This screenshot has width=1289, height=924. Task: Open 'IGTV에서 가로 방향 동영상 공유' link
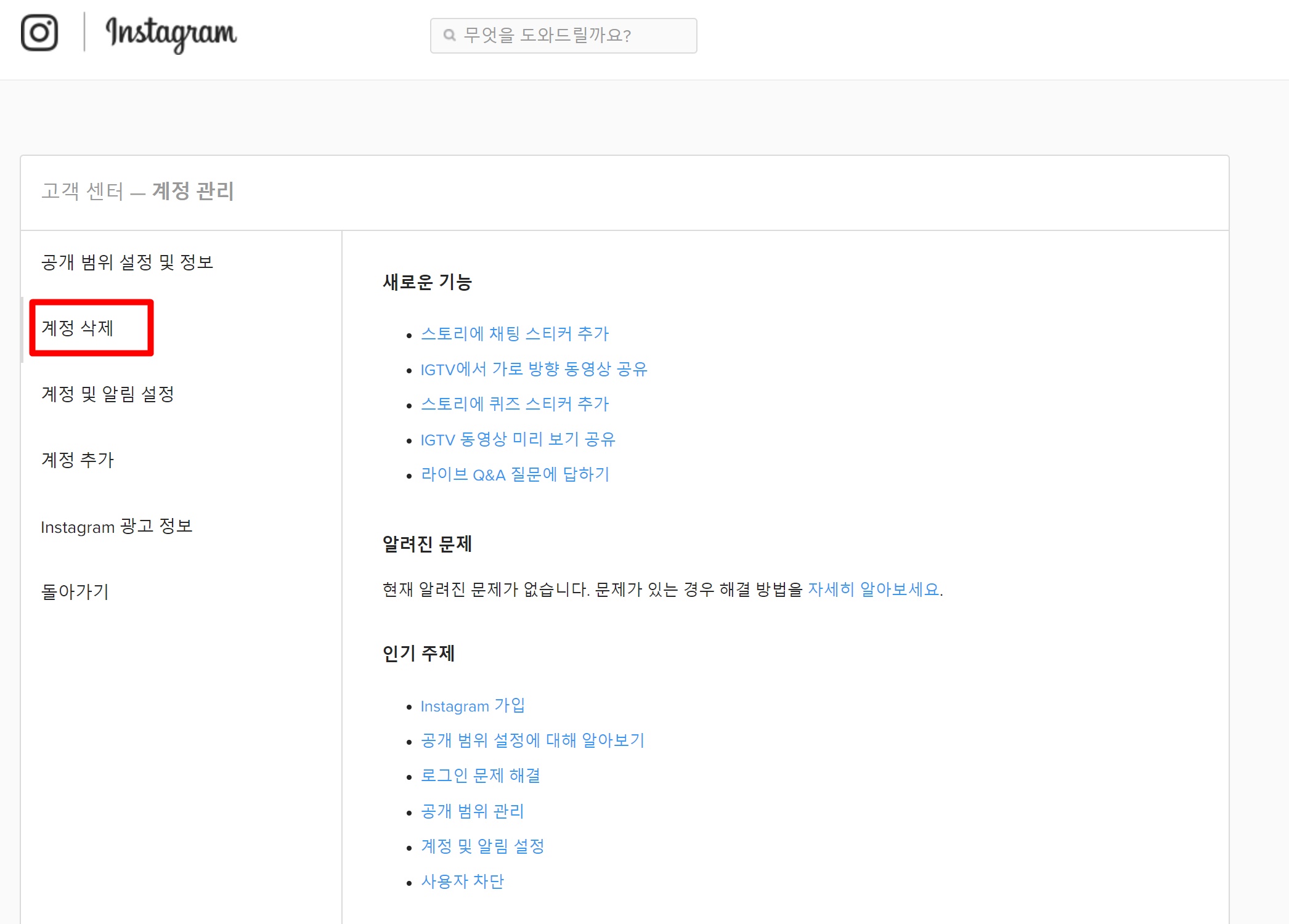tap(534, 370)
